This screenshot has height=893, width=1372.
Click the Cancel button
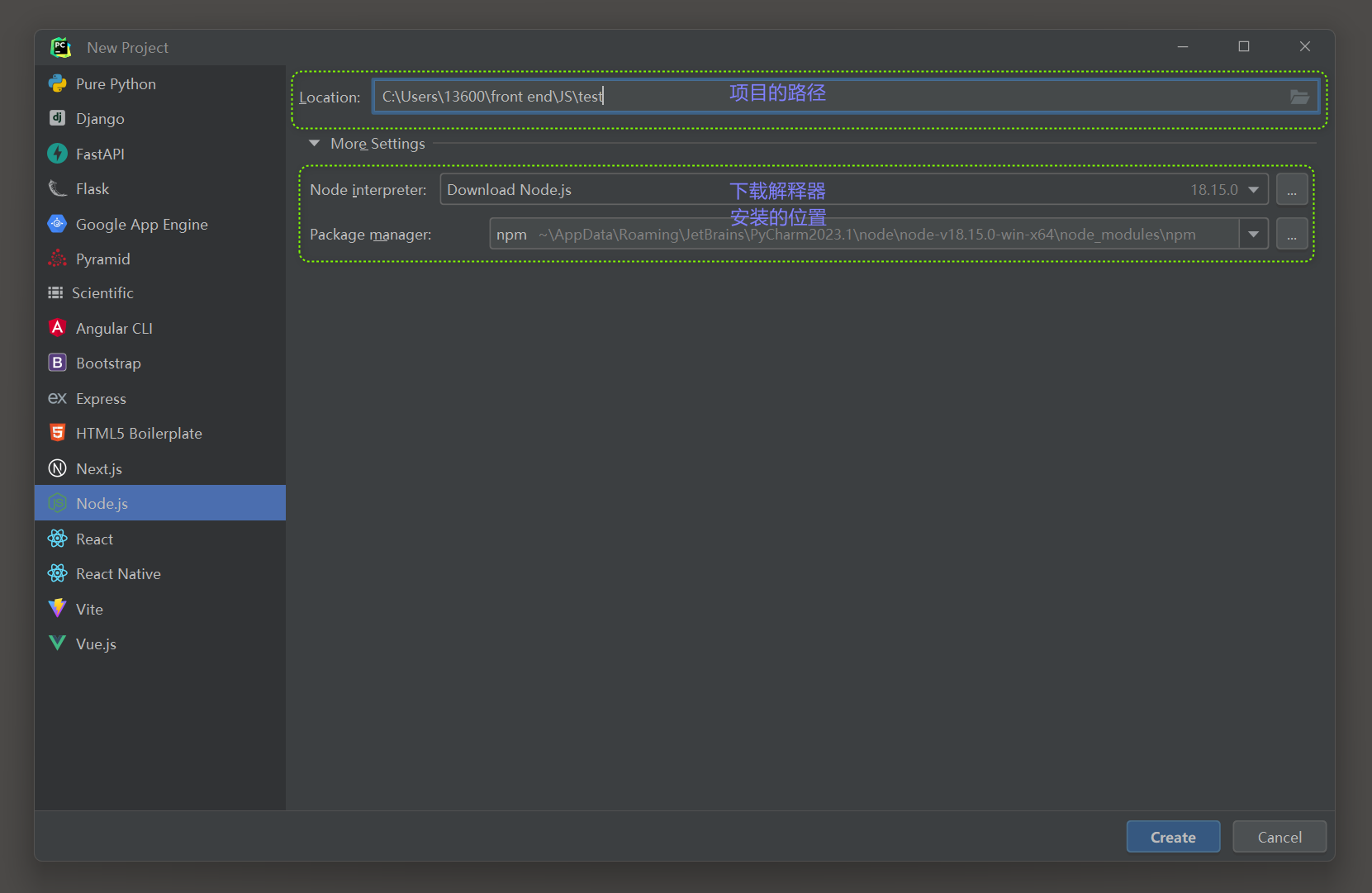(x=1279, y=837)
